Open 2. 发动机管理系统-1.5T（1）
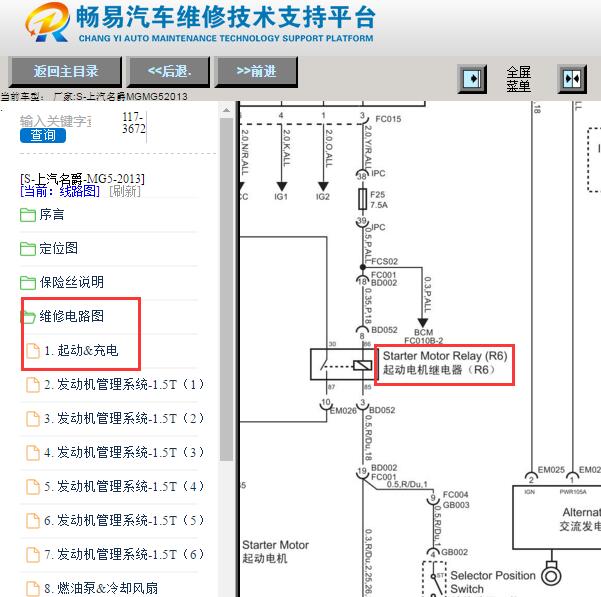 click(x=123, y=384)
